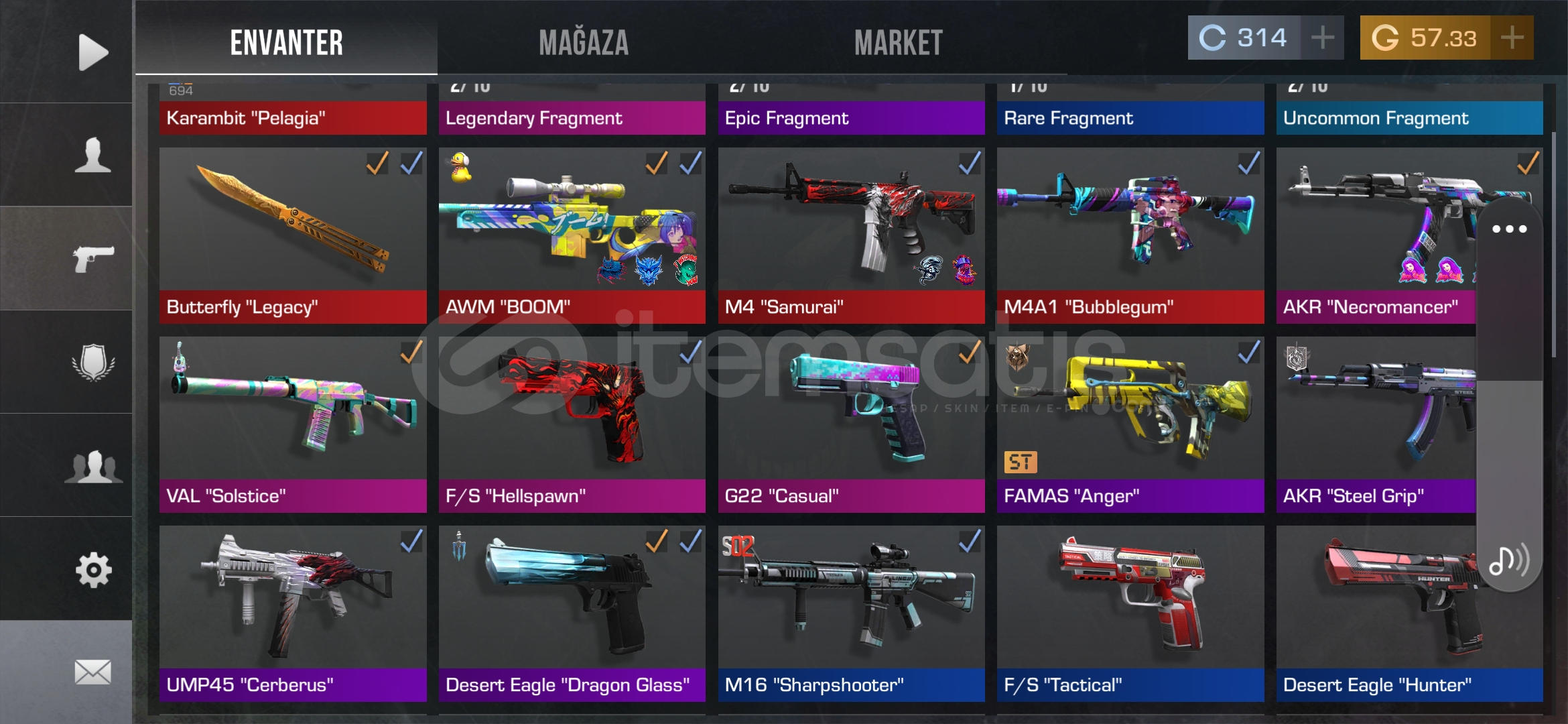Select the pistol inventory icon

[93, 258]
